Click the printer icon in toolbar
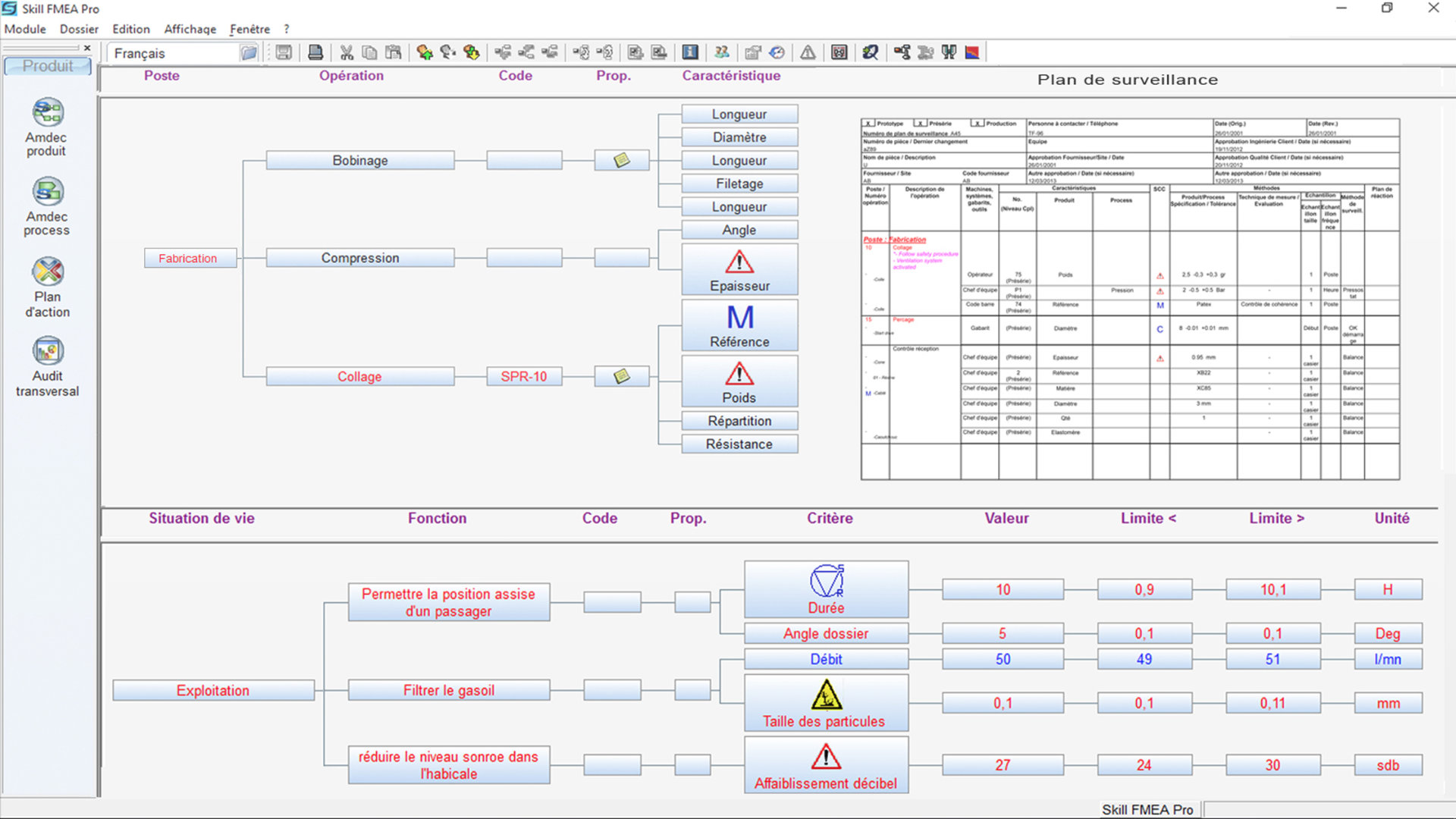 (x=315, y=52)
